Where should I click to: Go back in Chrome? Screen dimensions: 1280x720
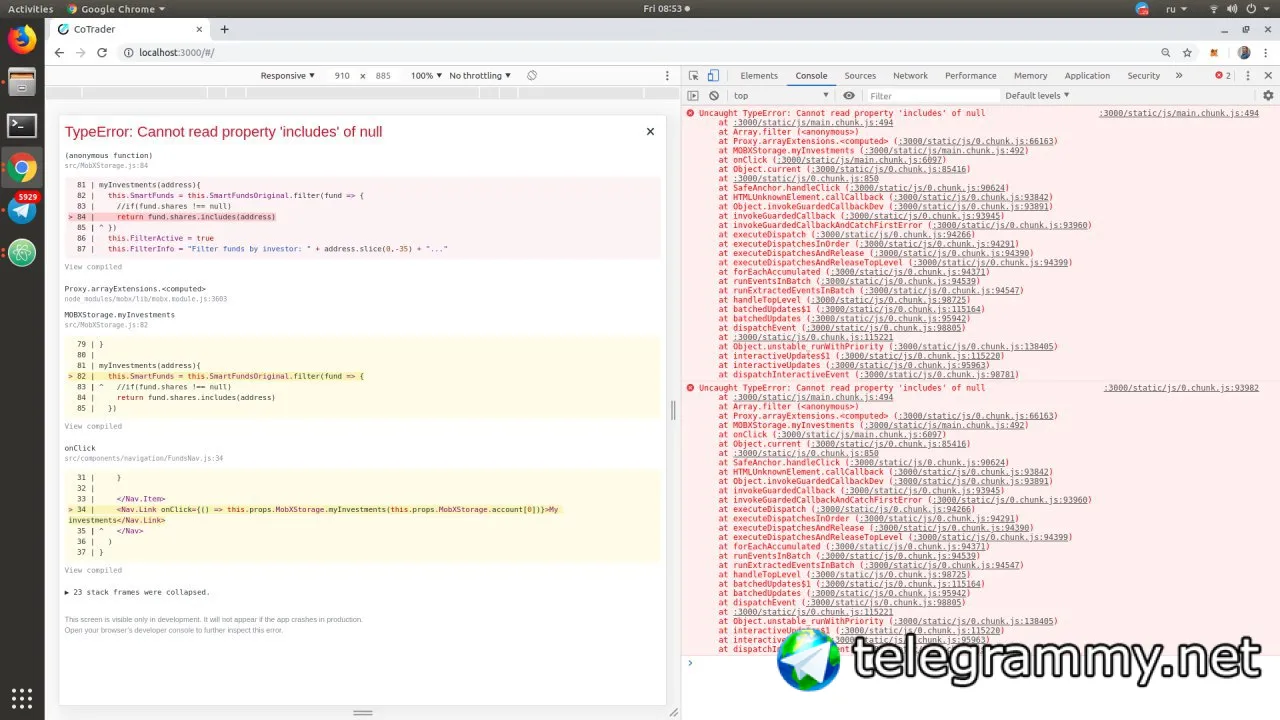[59, 52]
